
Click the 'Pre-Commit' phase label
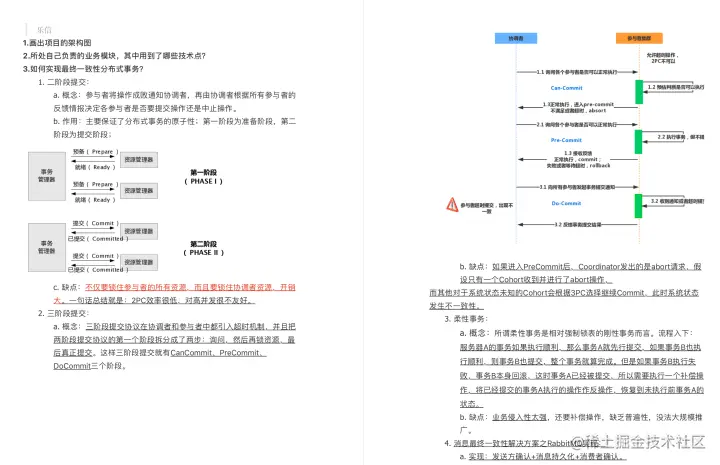coord(566,140)
